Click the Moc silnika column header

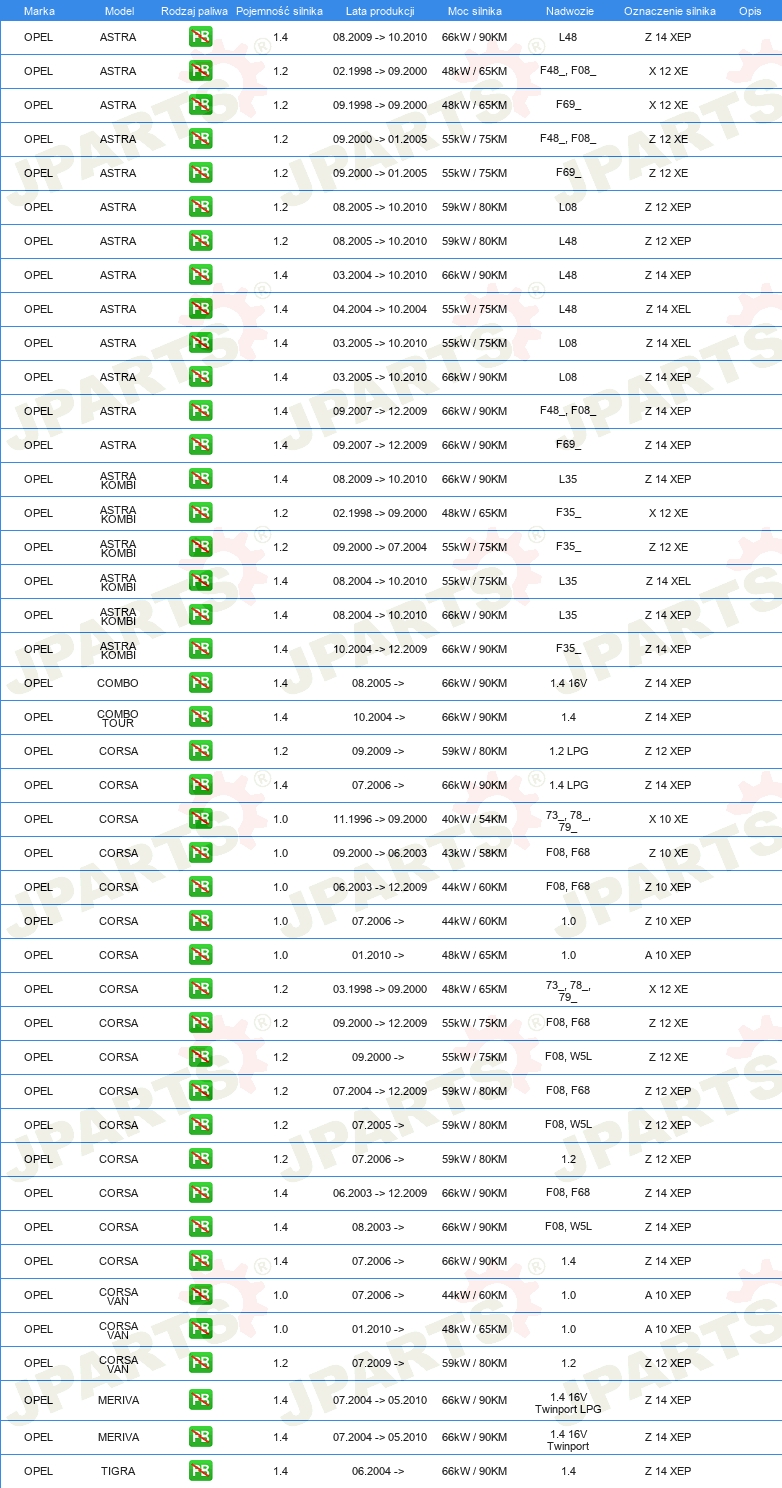click(475, 10)
